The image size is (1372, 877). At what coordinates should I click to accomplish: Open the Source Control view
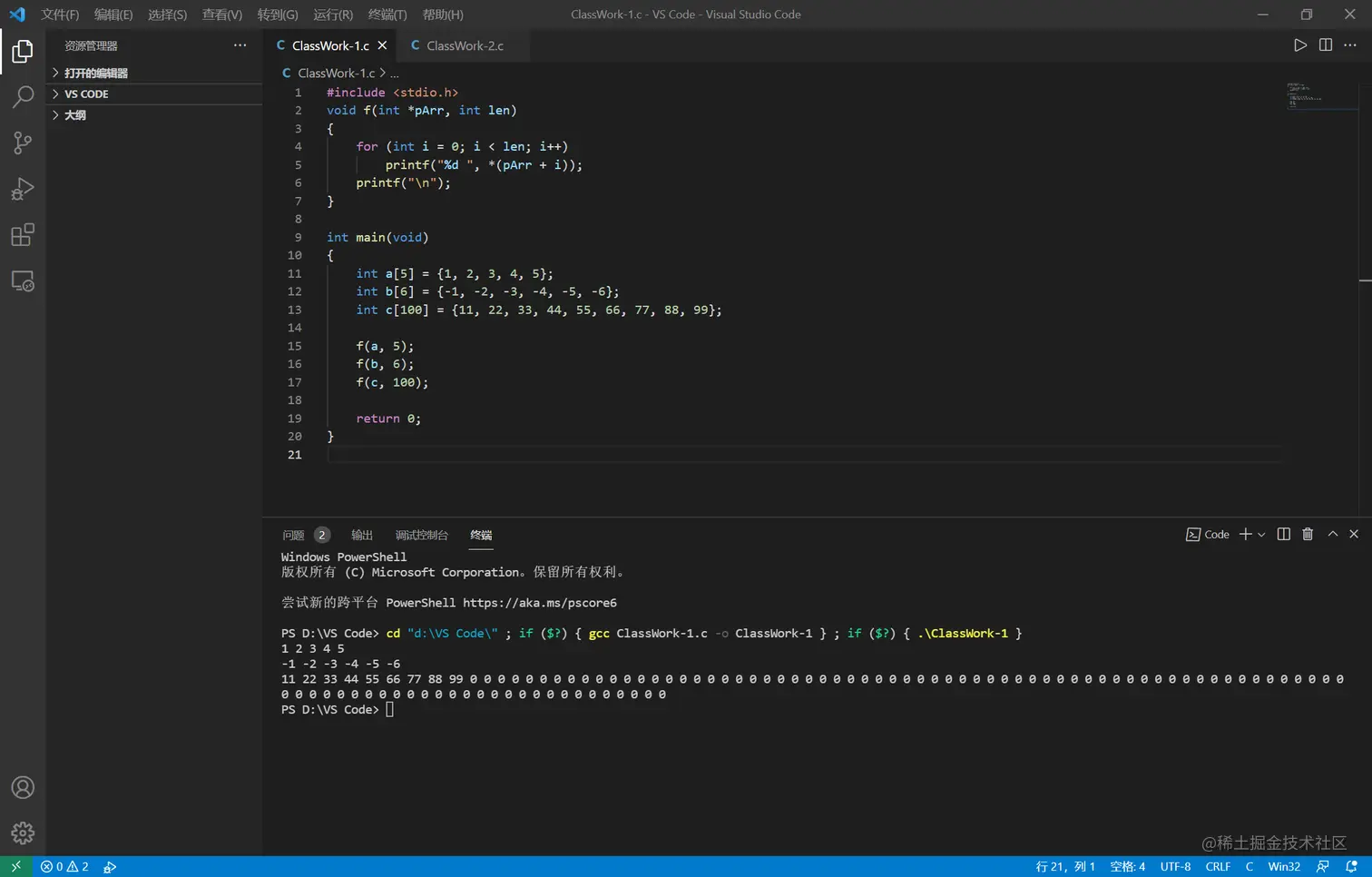23,143
